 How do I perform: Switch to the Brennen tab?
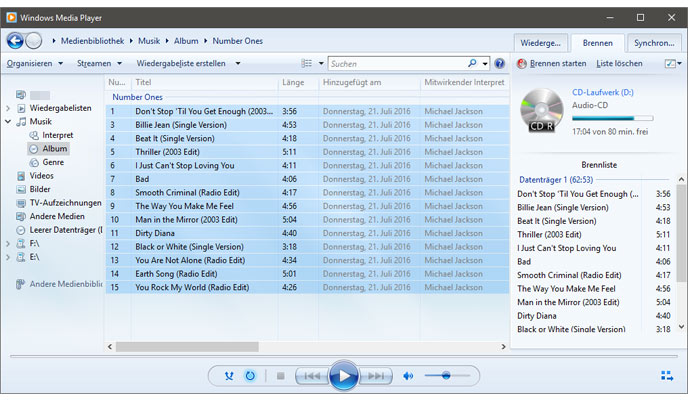point(598,43)
